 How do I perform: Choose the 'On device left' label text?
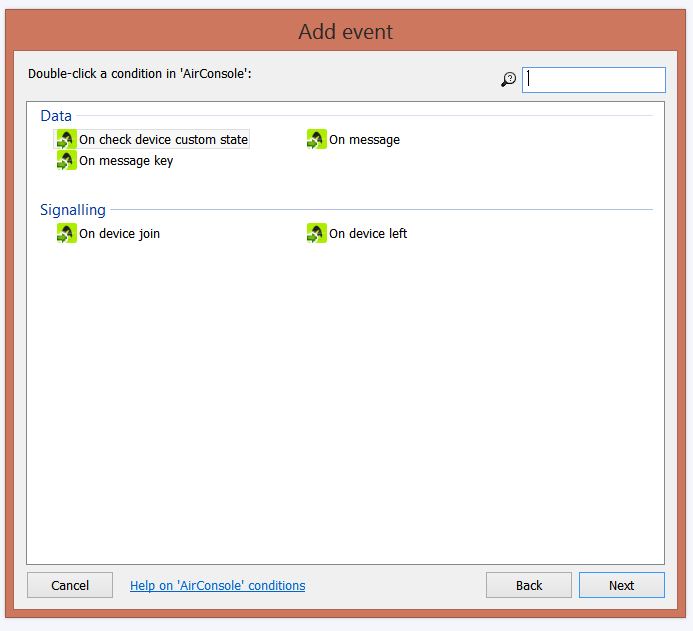tap(368, 234)
